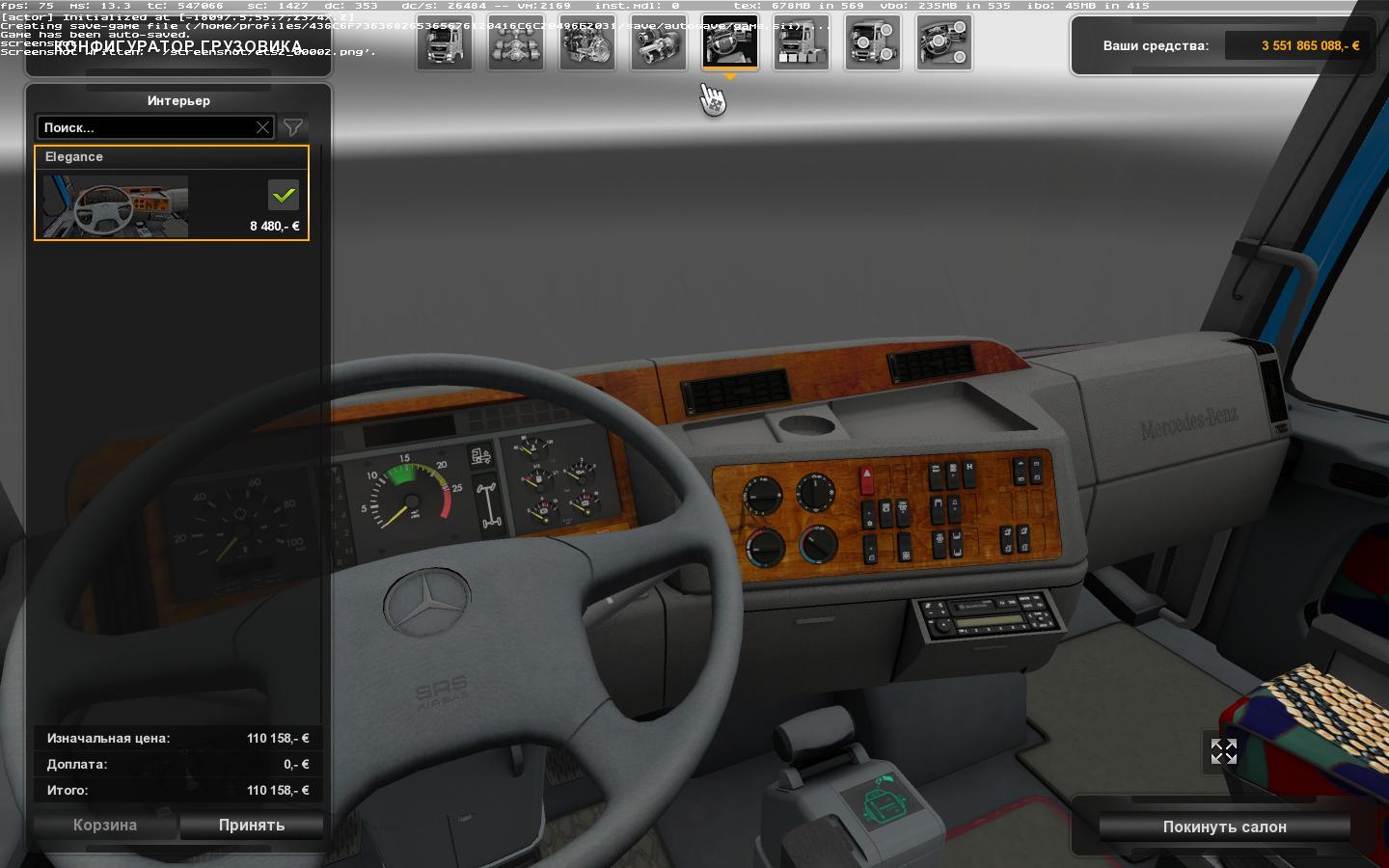Open the Корзина cart button
The height and width of the screenshot is (868, 1389).
(x=105, y=826)
